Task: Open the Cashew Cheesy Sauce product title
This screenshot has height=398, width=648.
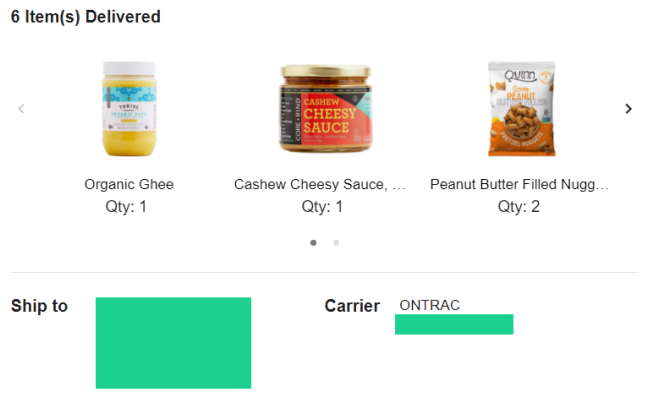Action: (319, 184)
